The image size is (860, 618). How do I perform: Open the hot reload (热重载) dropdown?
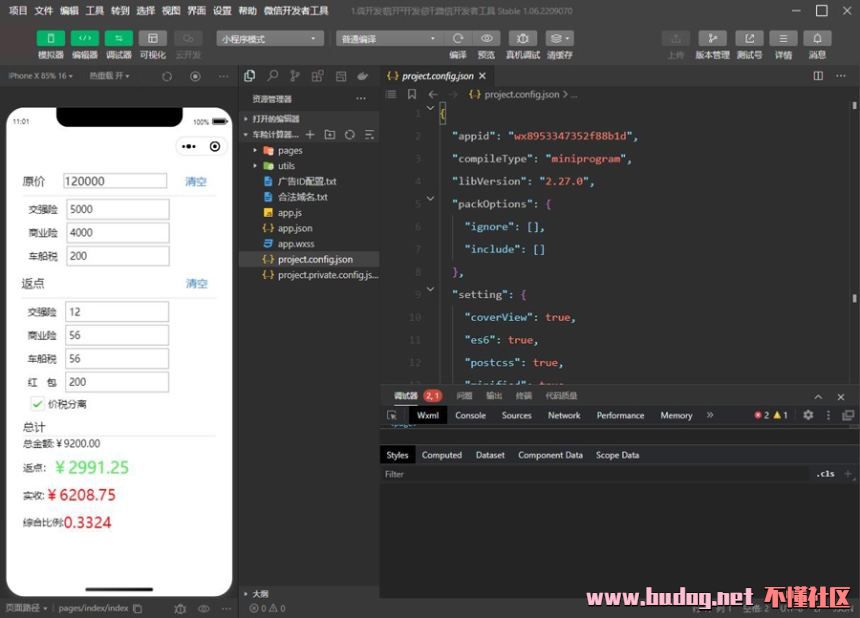click(110, 76)
